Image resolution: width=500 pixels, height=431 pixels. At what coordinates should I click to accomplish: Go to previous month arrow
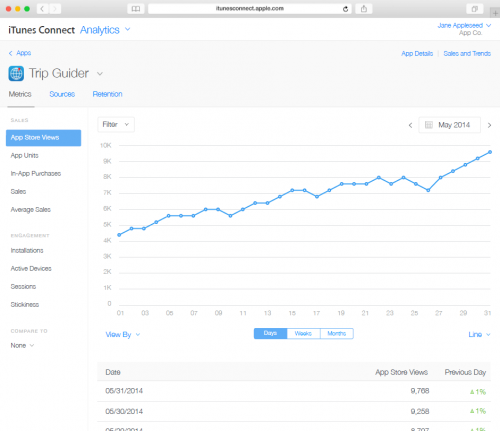pos(410,125)
